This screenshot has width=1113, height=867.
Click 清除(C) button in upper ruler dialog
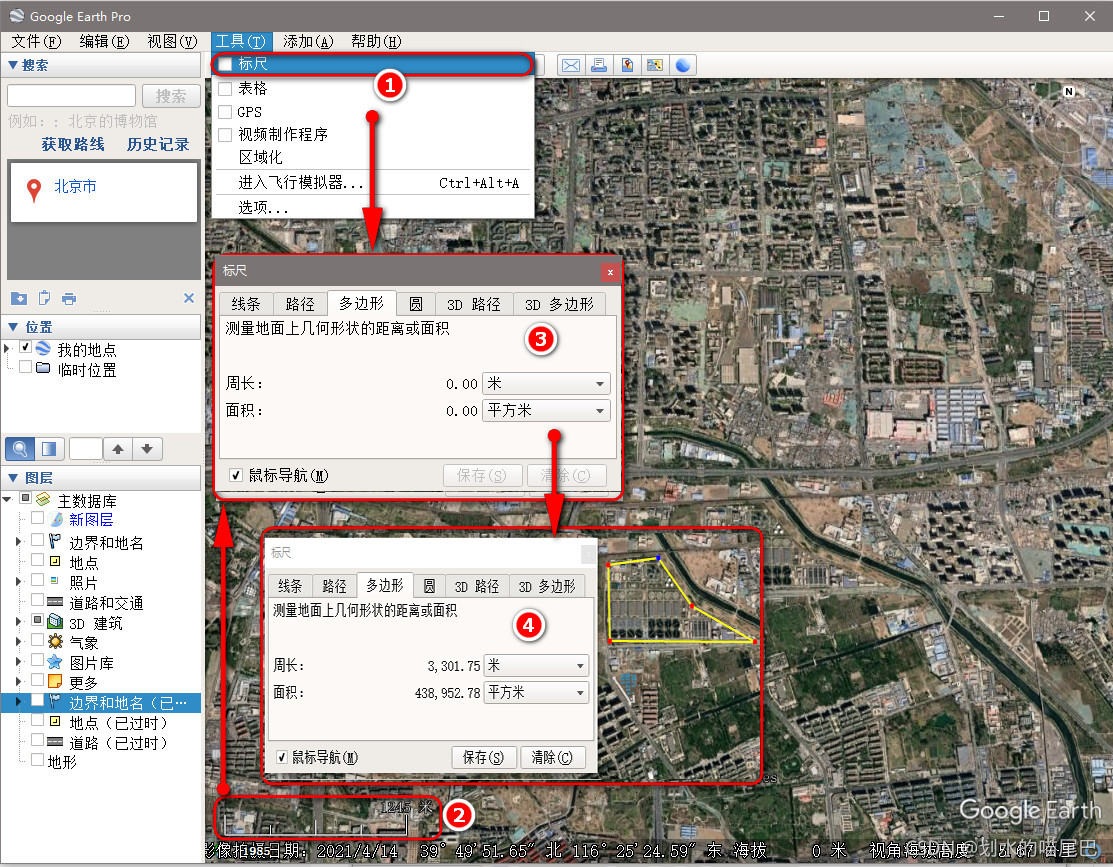(x=566, y=475)
